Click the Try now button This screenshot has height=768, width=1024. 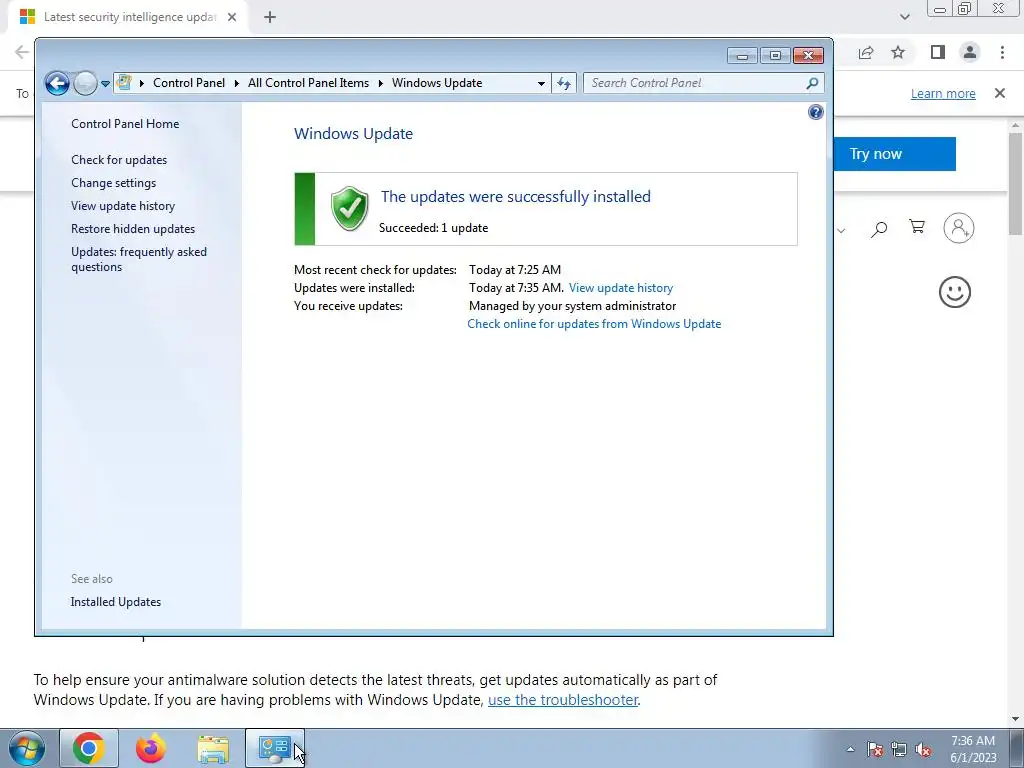tap(895, 154)
